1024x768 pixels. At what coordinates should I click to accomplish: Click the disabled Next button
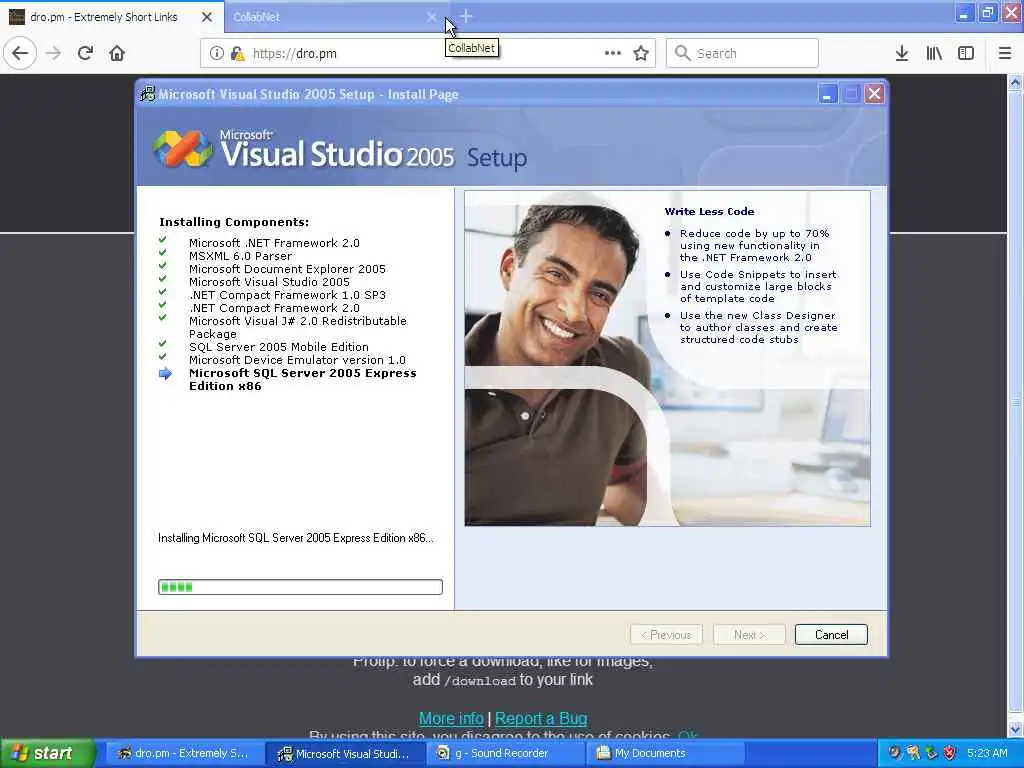[x=749, y=635]
